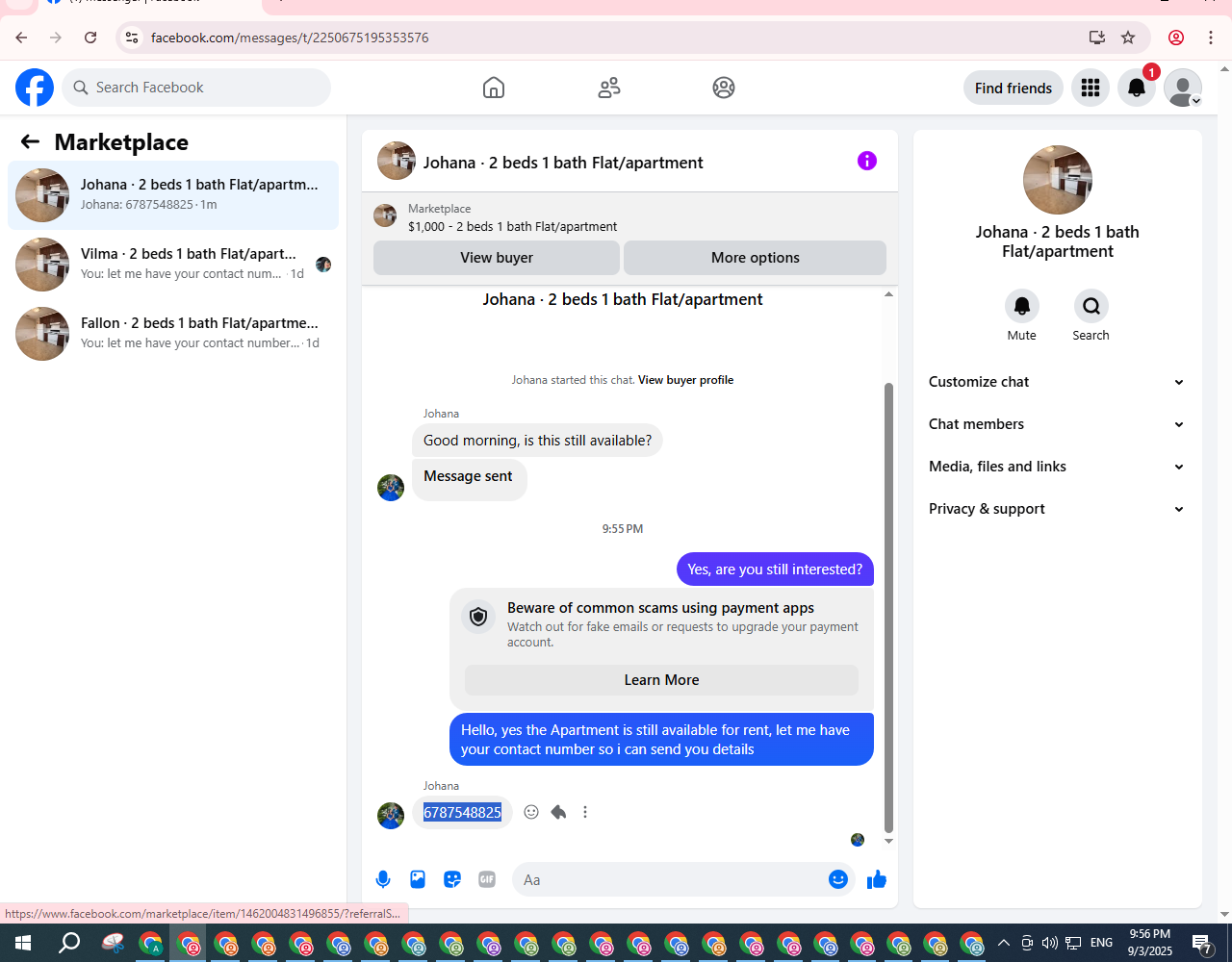Click the chat header title Johana · 2 beds 1 bath
Viewport: 1232px width, 962px height.
click(563, 163)
